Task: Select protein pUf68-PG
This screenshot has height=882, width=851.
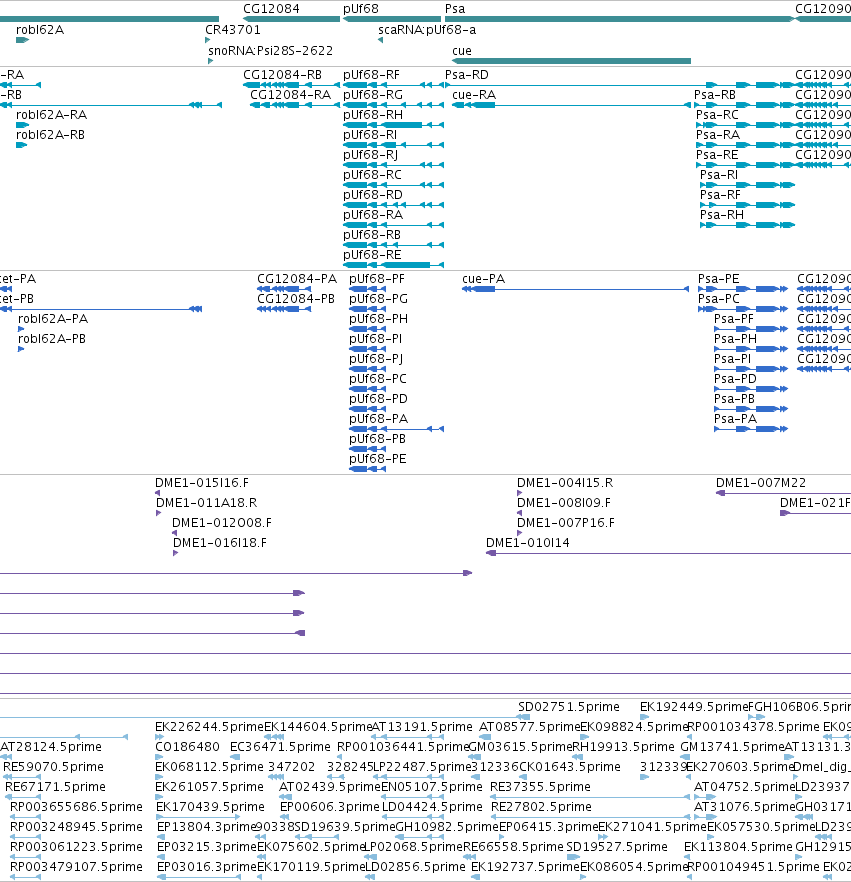Action: 379,299
